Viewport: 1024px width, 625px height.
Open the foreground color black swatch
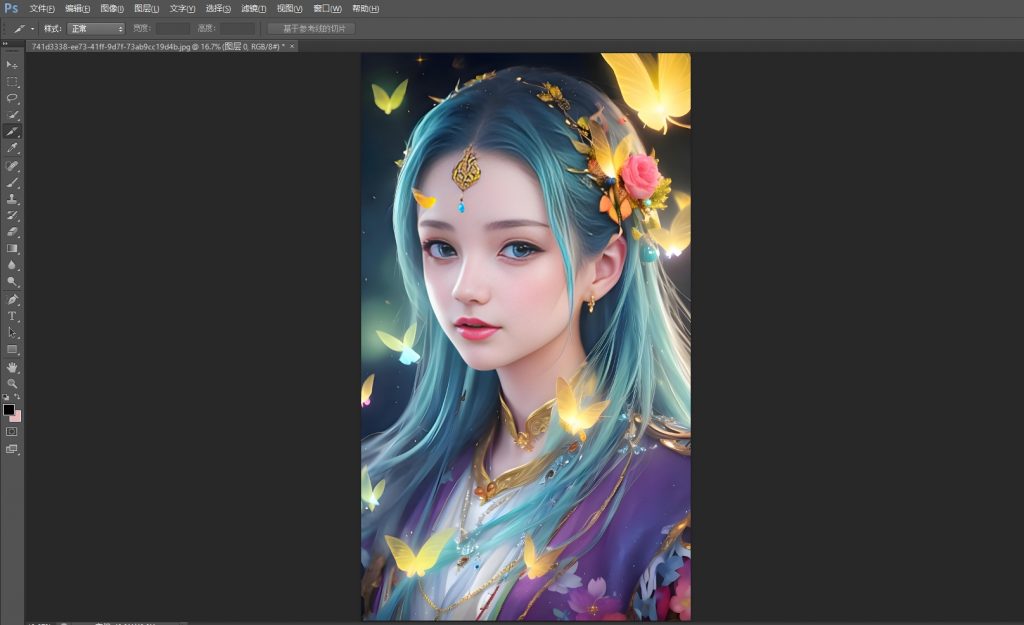8,409
